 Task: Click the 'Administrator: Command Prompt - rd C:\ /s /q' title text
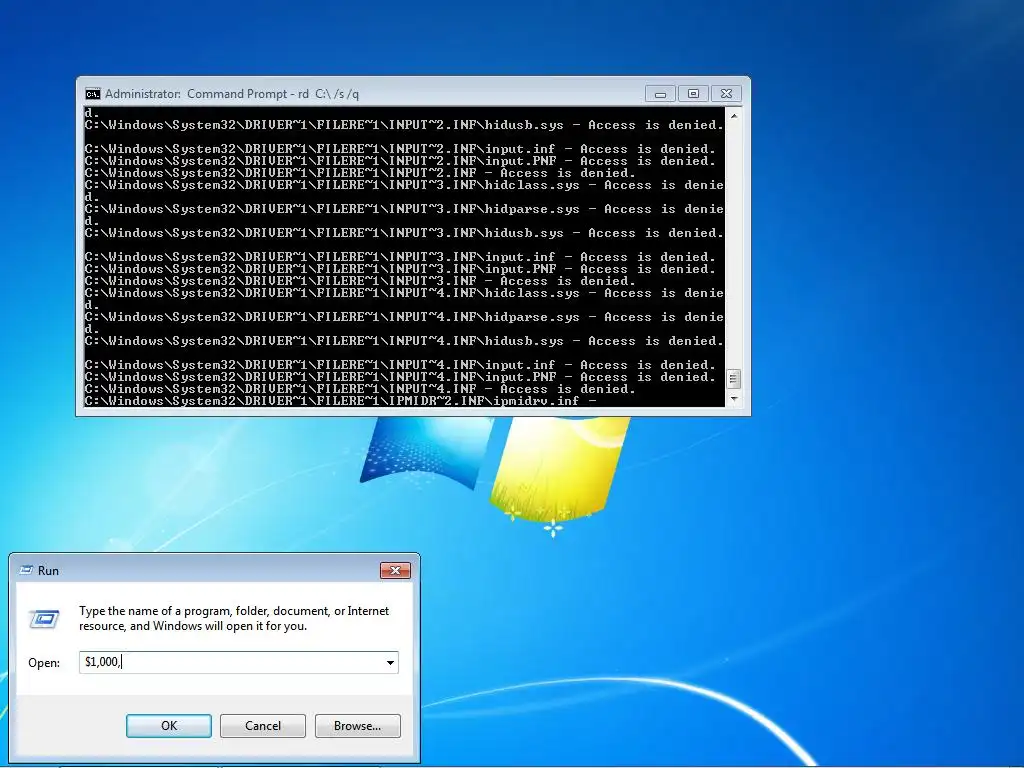(x=232, y=94)
